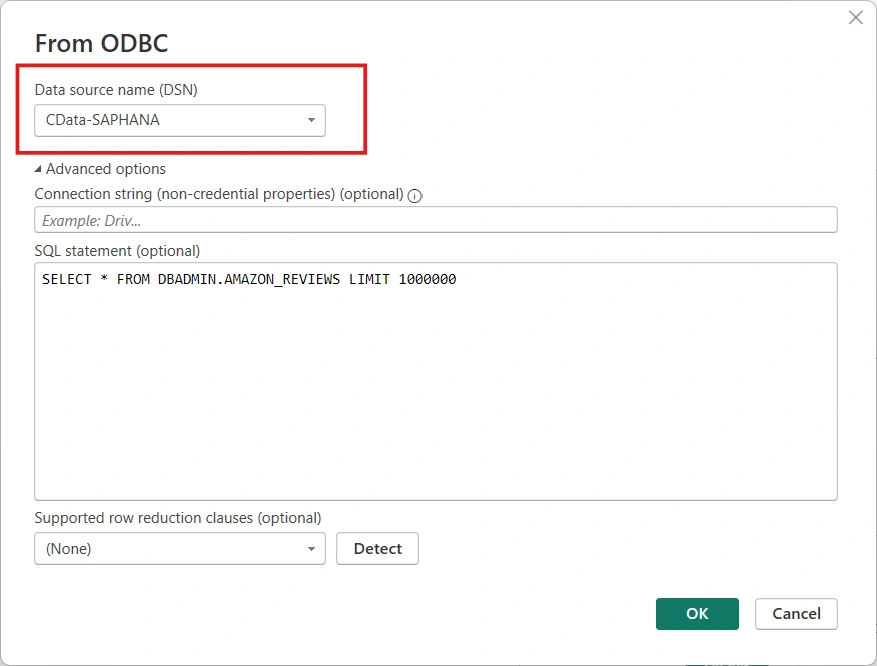The image size is (877, 666).
Task: Click the 'Supported row reduction clauses' label
Action: click(178, 518)
